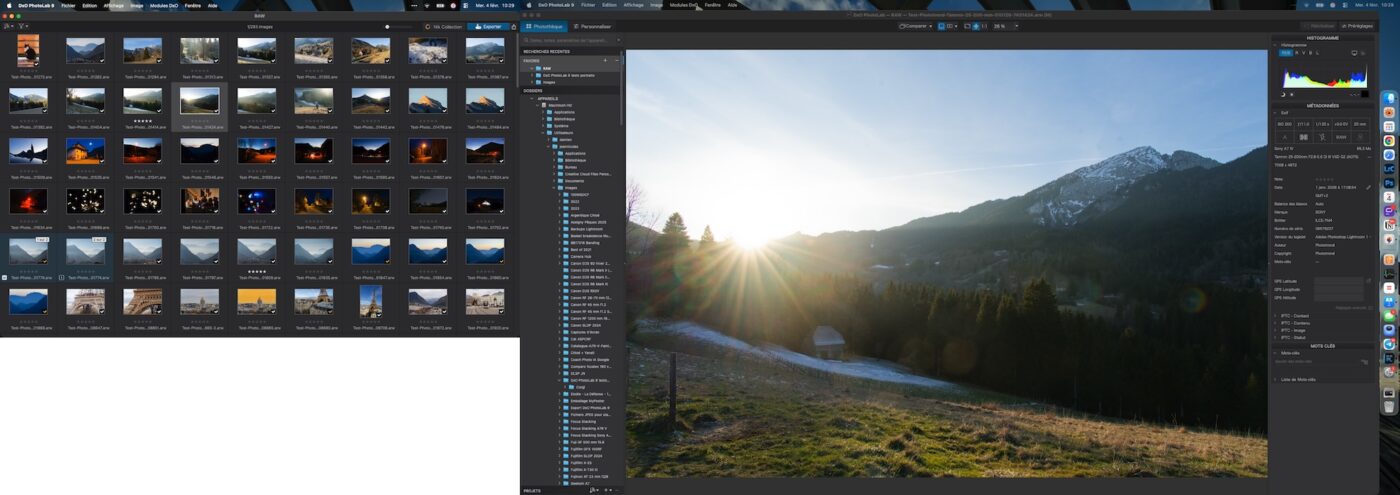1400x495 pixels.
Task: Click the zoom 1:1 icon
Action: (x=984, y=26)
